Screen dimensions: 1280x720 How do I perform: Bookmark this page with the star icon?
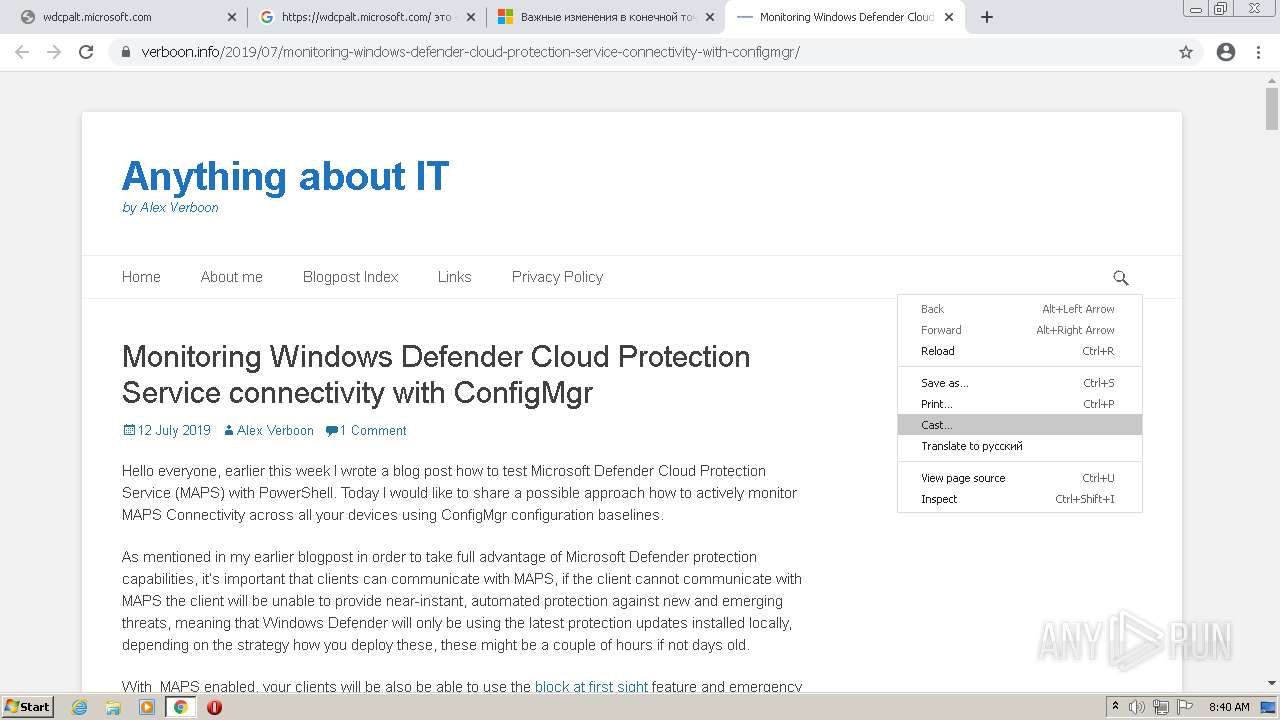1186,52
